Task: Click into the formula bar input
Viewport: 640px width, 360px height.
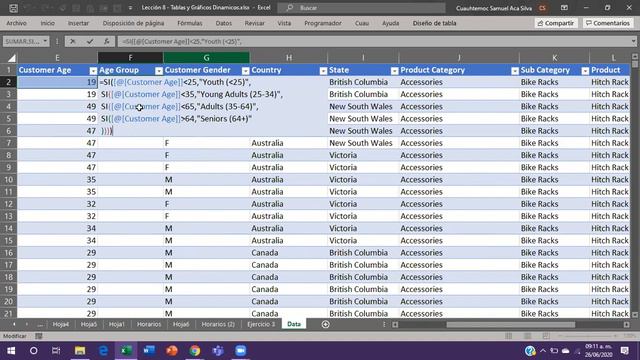Action: click(373, 41)
